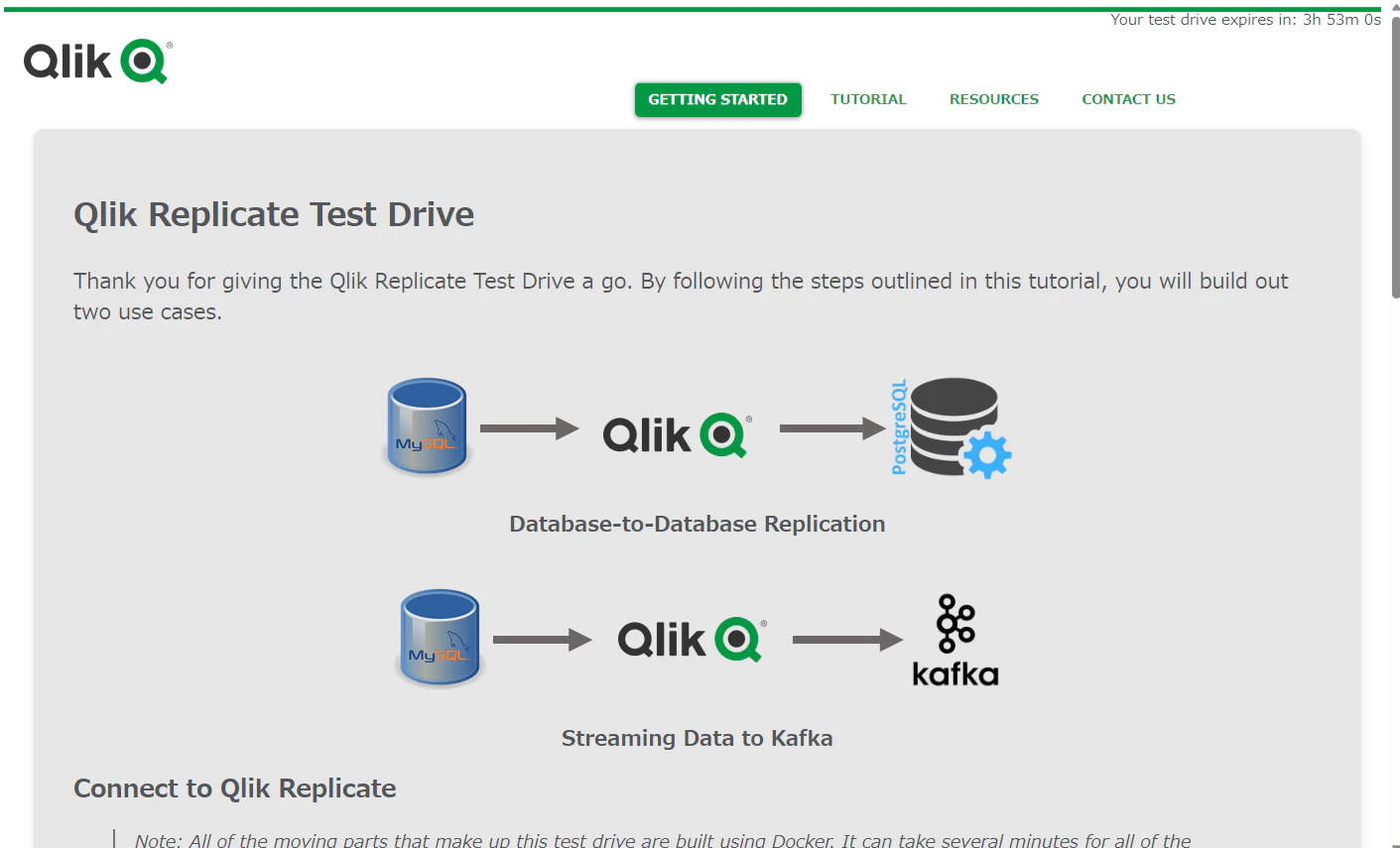The image size is (1400, 848).
Task: Click the MySQL icon in Database-to-Database diagram
Action: (427, 426)
